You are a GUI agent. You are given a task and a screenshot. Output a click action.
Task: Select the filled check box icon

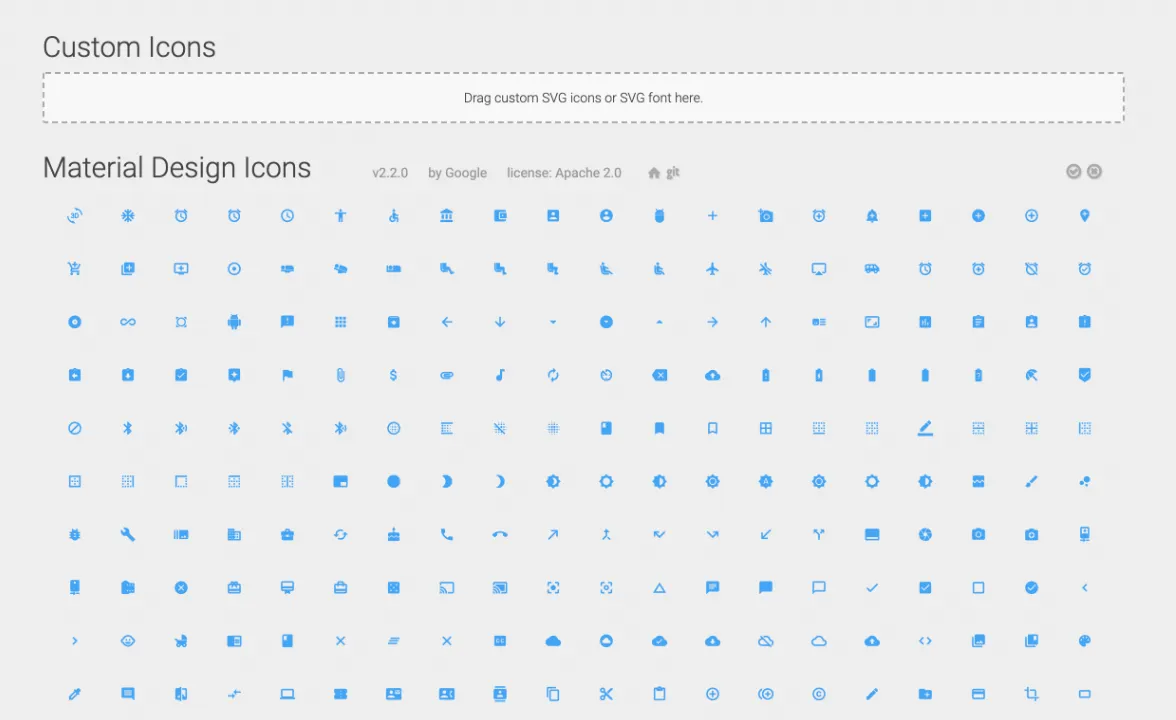[x=925, y=587]
